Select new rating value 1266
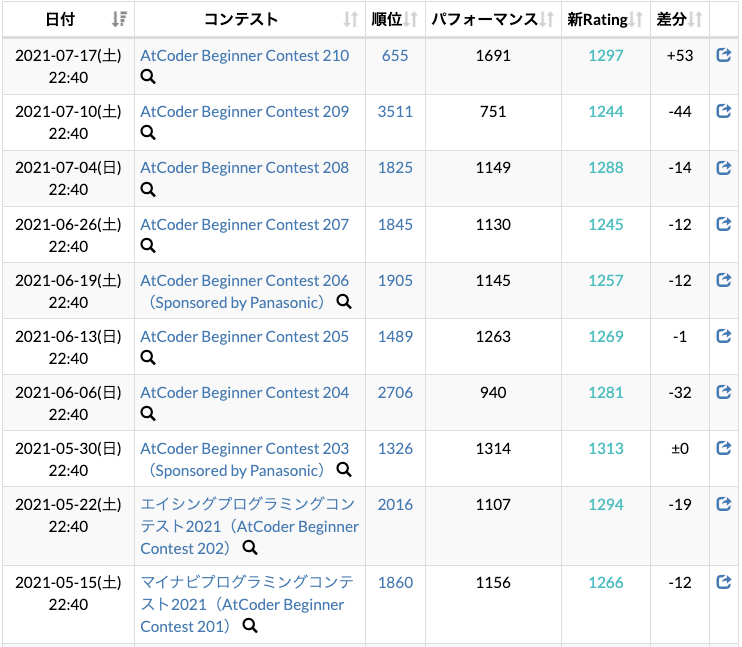The width and height of the screenshot is (742, 647). (x=606, y=583)
